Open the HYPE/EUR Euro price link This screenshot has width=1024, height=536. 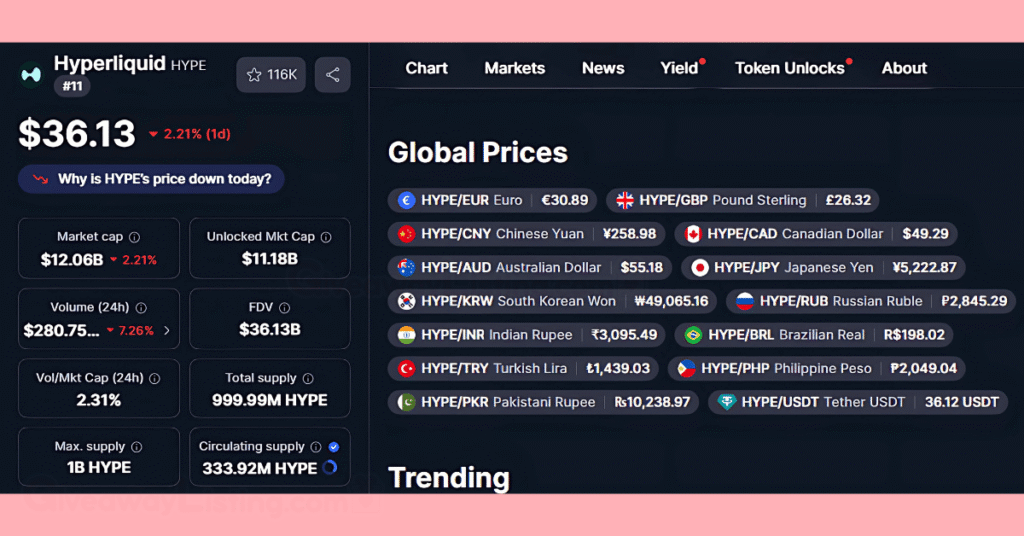click(492, 200)
